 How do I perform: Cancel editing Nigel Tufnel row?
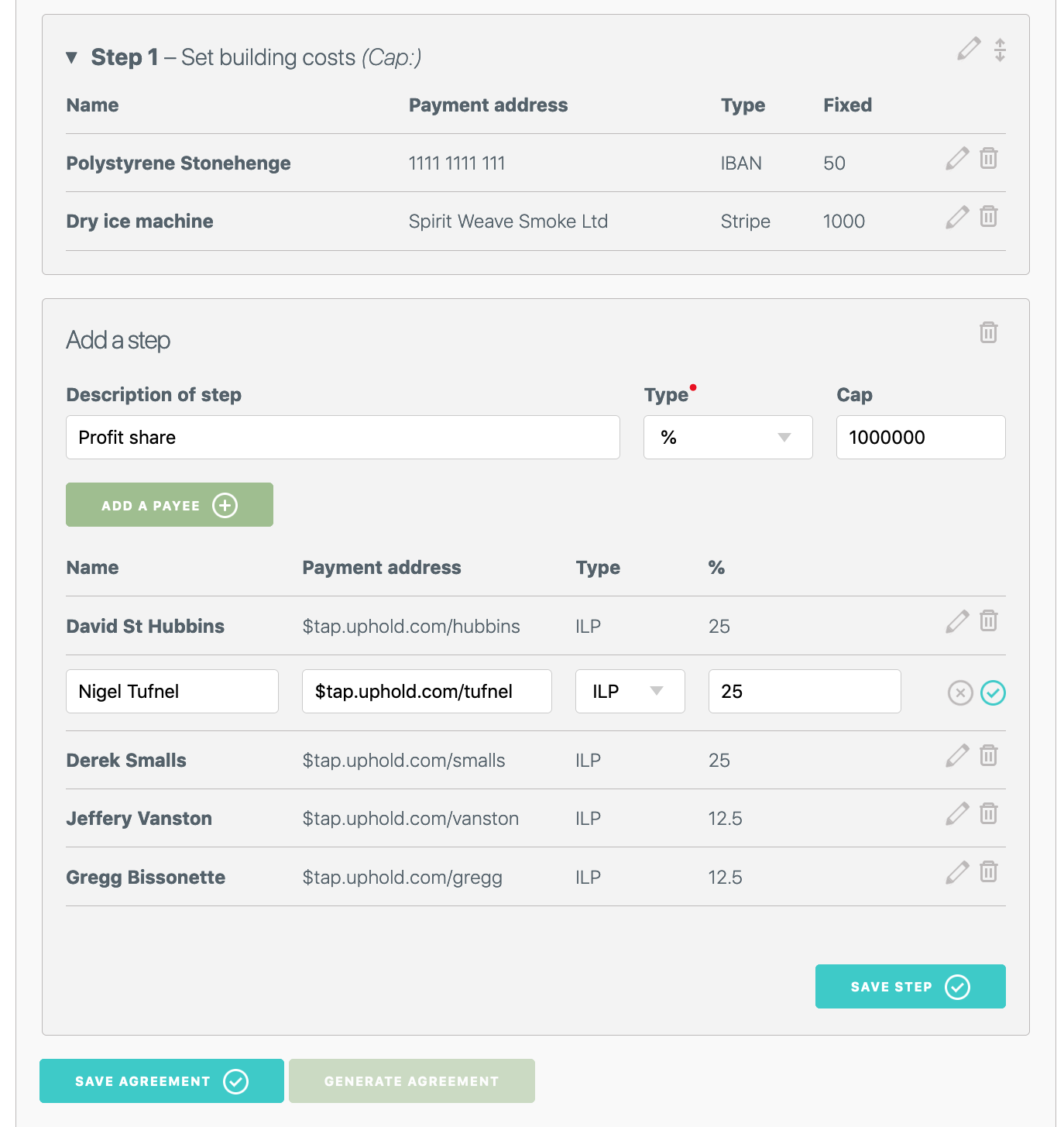pos(960,692)
